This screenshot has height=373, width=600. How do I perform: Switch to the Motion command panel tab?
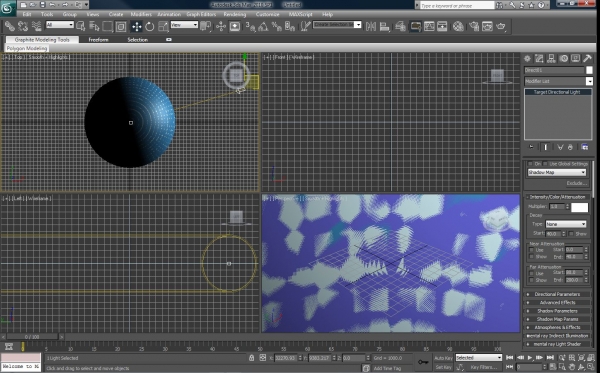point(564,59)
